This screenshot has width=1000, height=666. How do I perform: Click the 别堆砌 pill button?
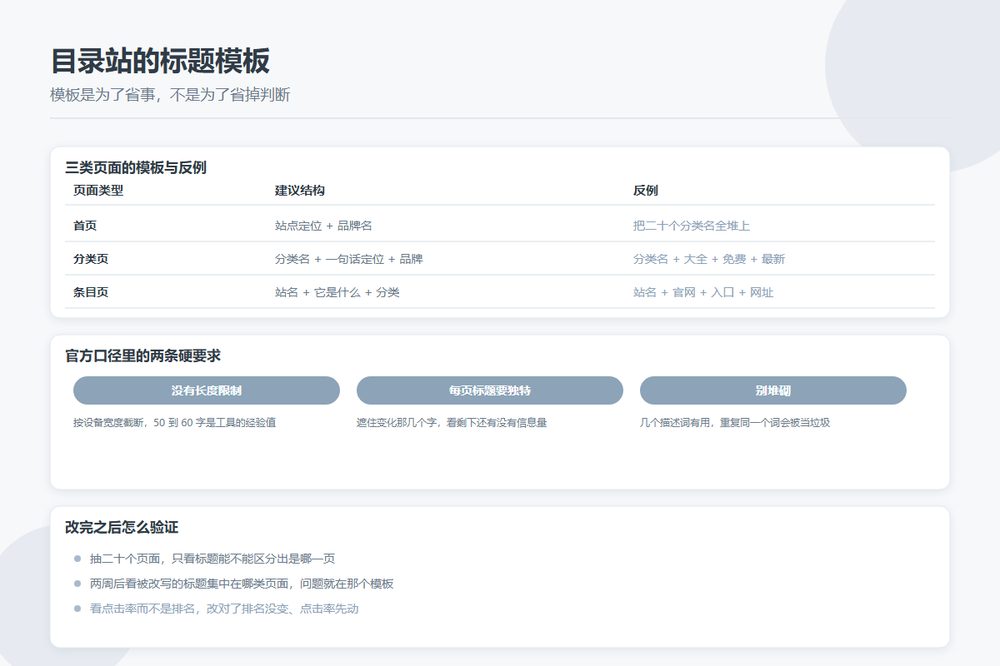click(x=773, y=390)
